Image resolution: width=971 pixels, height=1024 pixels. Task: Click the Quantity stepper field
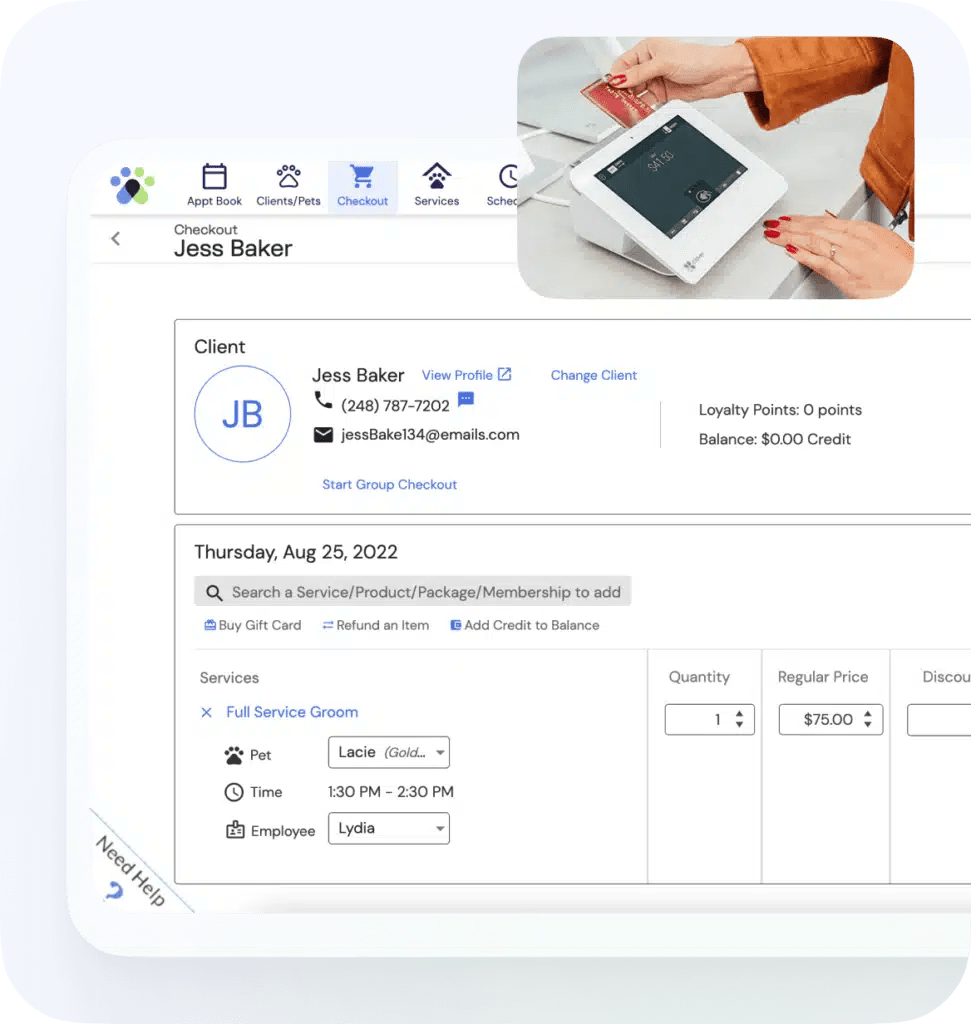[709, 720]
